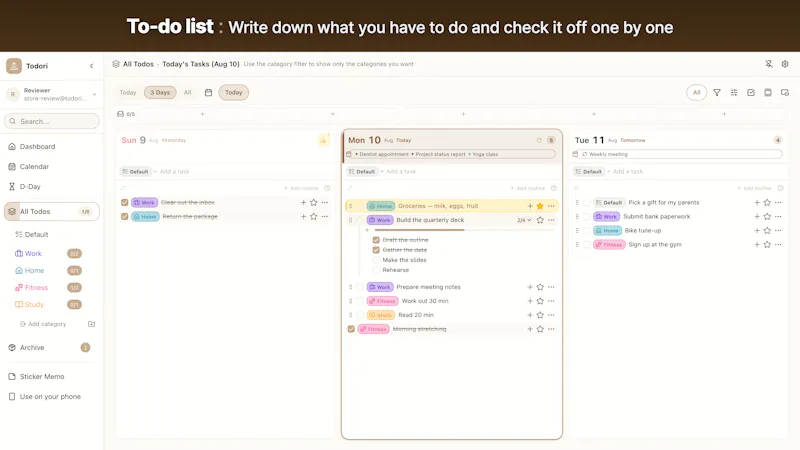Screen dimensions: 800x450
Task: Switch to the 3 Days view tab
Action: tap(160, 92)
